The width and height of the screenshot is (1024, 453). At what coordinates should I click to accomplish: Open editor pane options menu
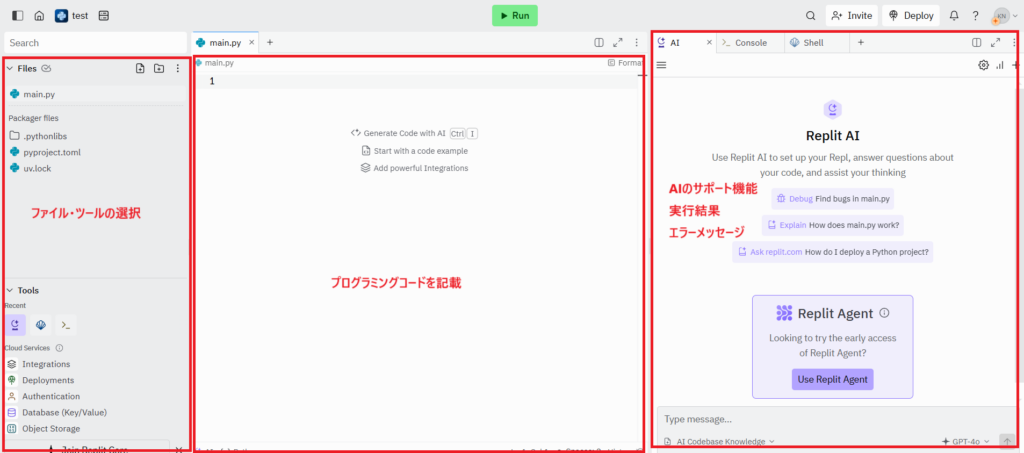637,42
